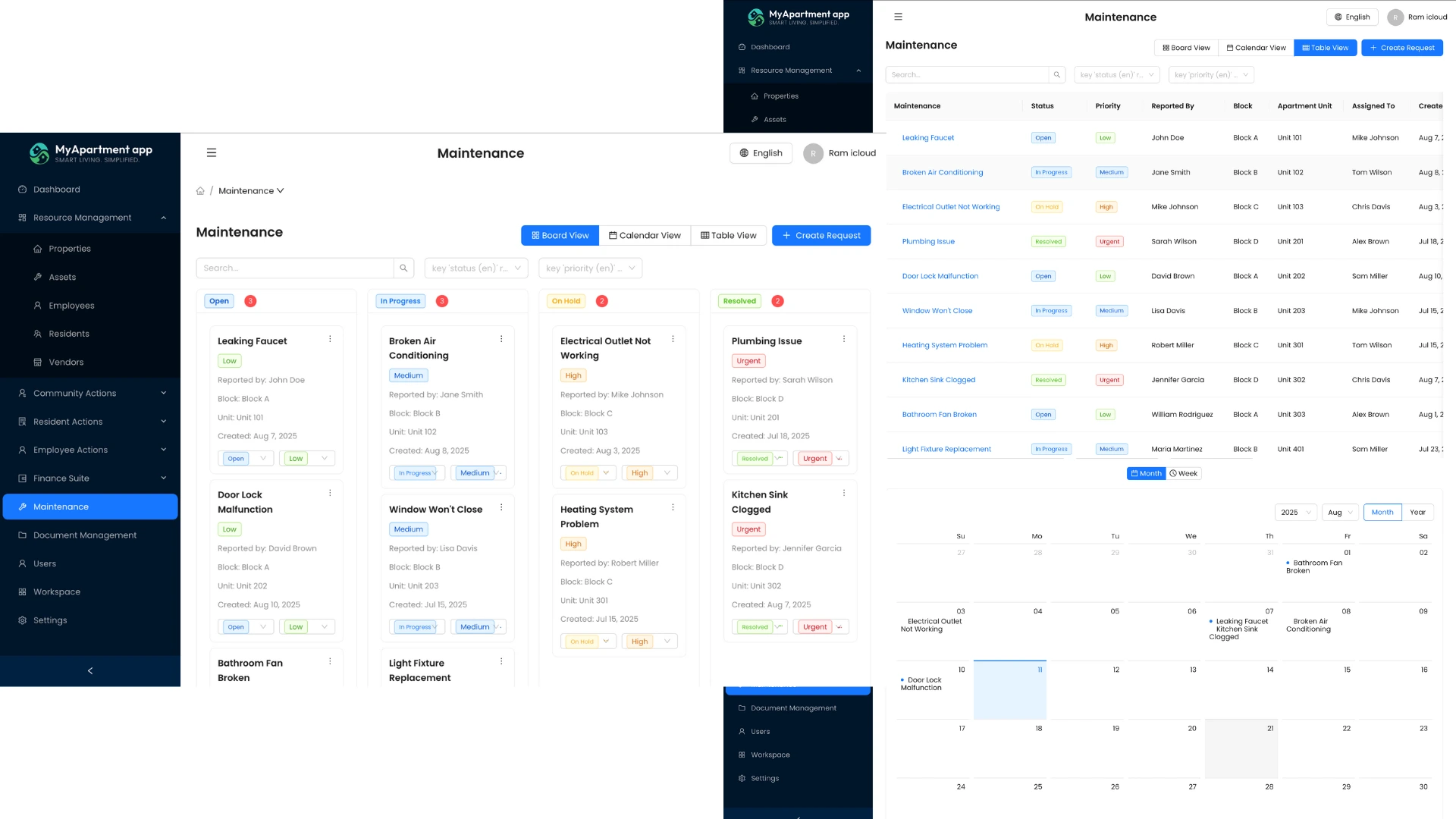This screenshot has width=1456, height=819.
Task: Open Heating System Problem link in table
Action: click(945, 345)
